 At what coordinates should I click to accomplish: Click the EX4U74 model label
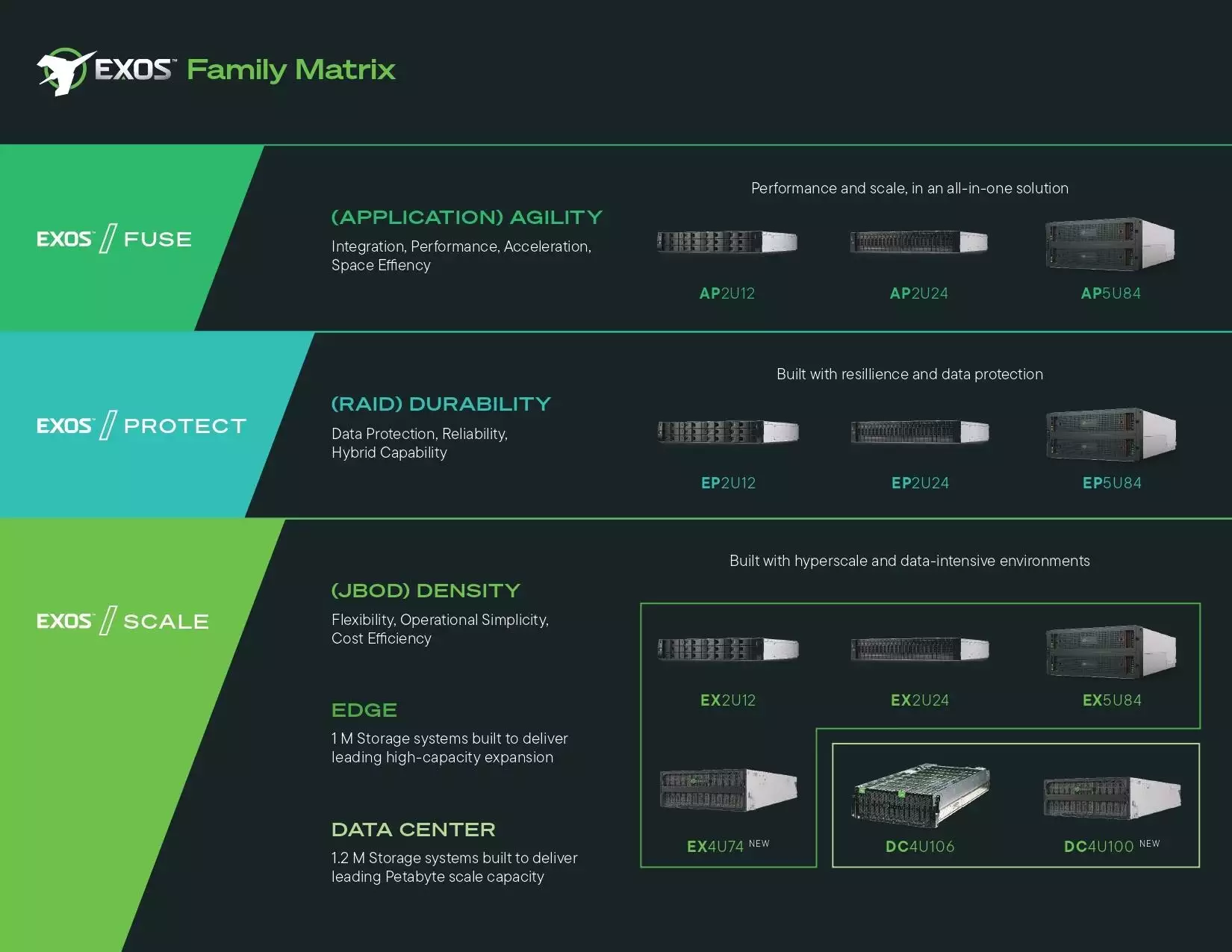[715, 847]
